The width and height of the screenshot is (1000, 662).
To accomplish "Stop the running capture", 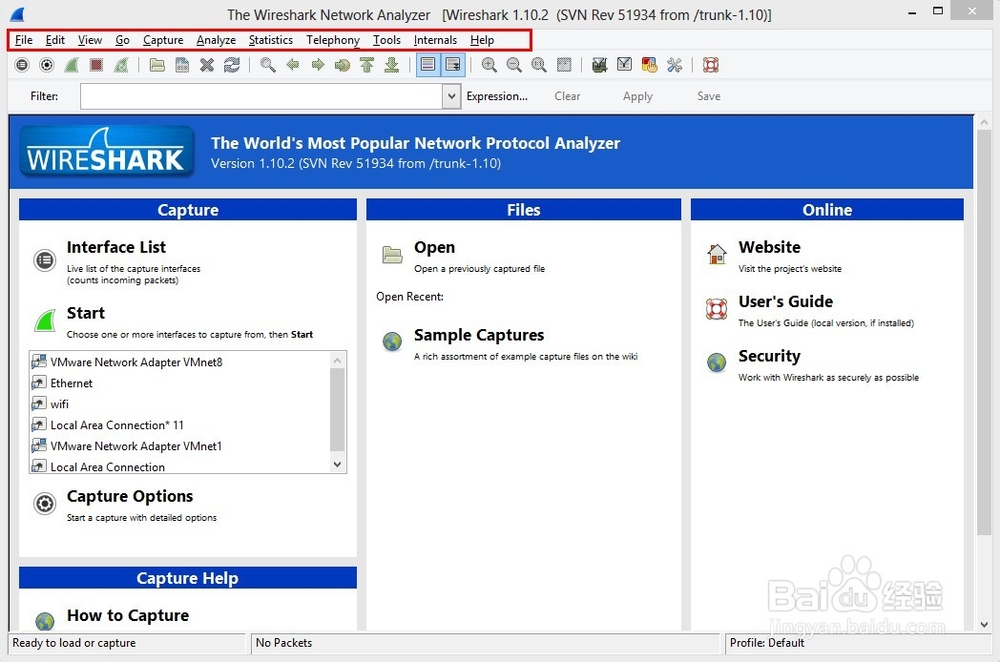I will click(95, 64).
